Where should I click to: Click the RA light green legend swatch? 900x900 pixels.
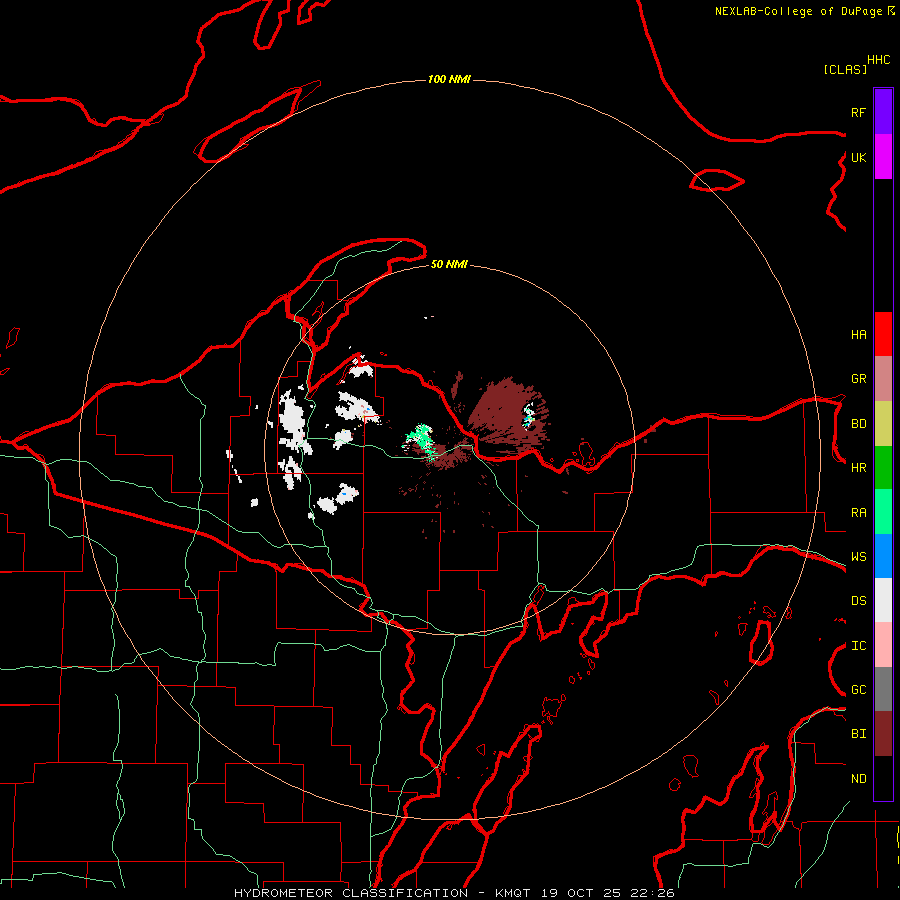[x=883, y=512]
